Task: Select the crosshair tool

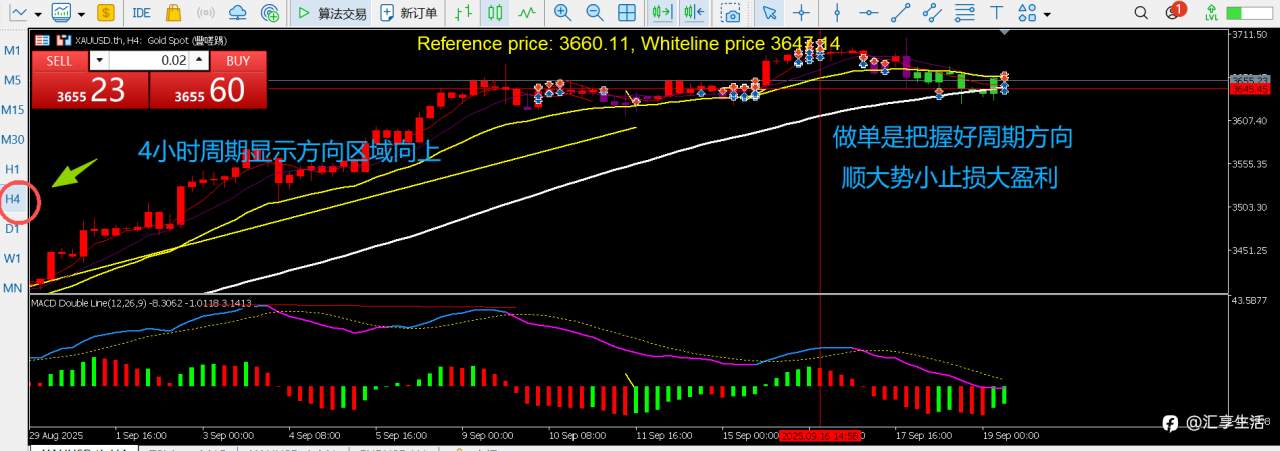Action: click(x=801, y=13)
